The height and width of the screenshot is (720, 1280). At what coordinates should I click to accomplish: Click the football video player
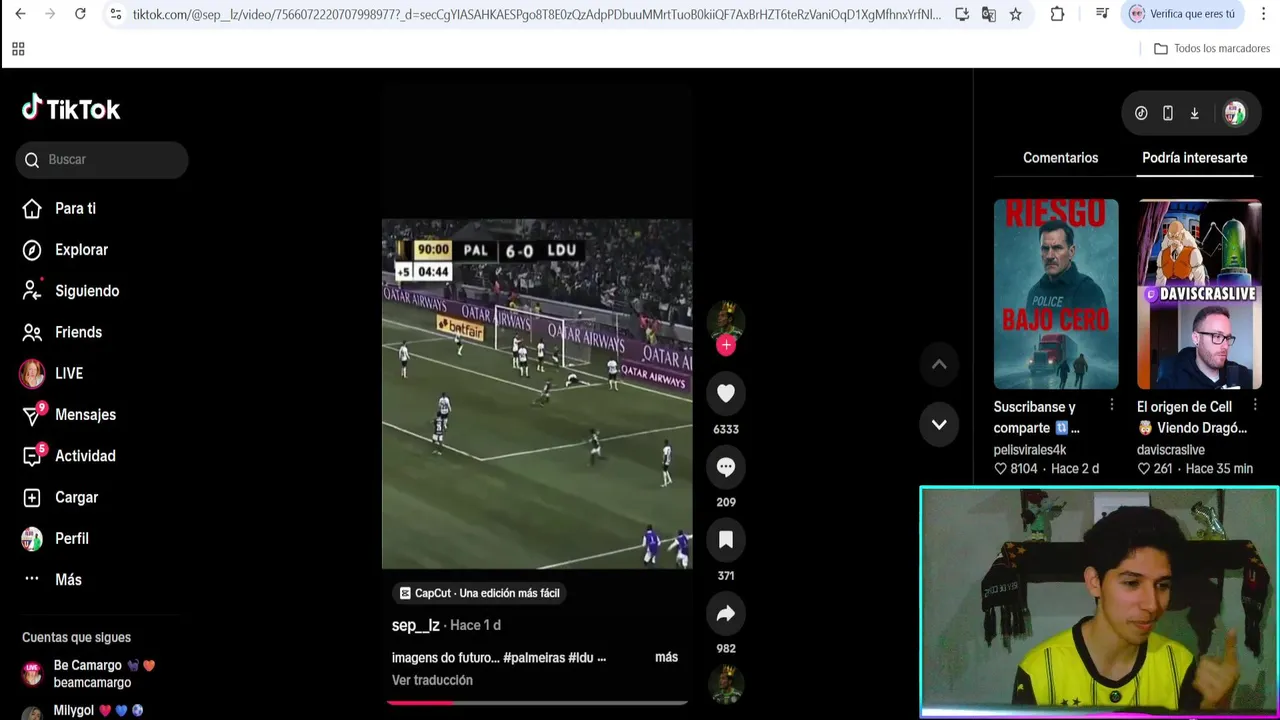coord(537,394)
